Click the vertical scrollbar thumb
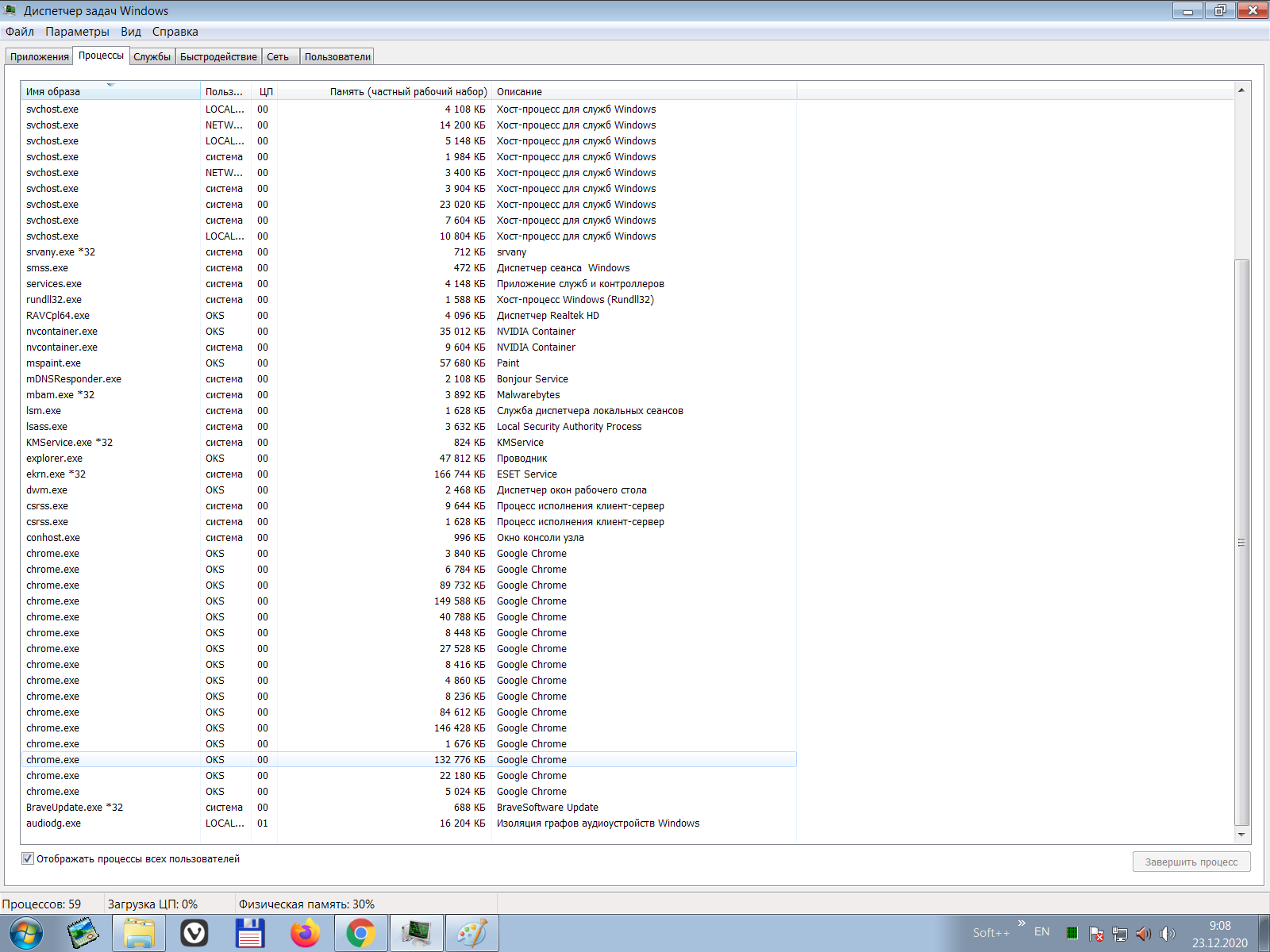The height and width of the screenshot is (952, 1270). [x=1241, y=543]
